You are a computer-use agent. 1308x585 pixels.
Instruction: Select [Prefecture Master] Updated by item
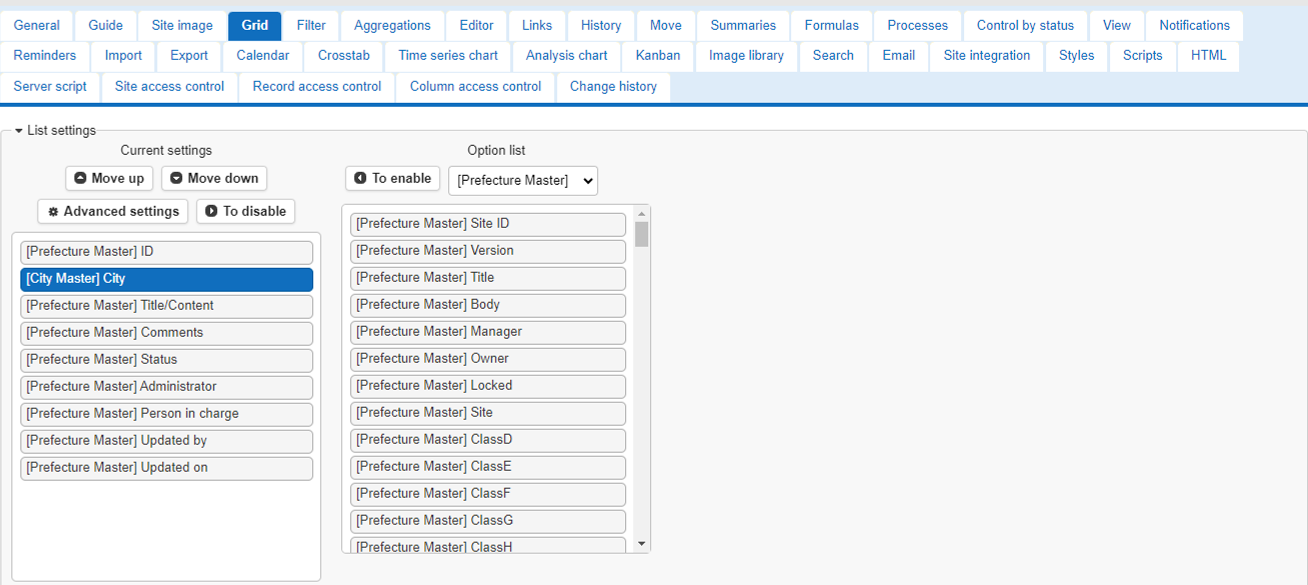[167, 441]
